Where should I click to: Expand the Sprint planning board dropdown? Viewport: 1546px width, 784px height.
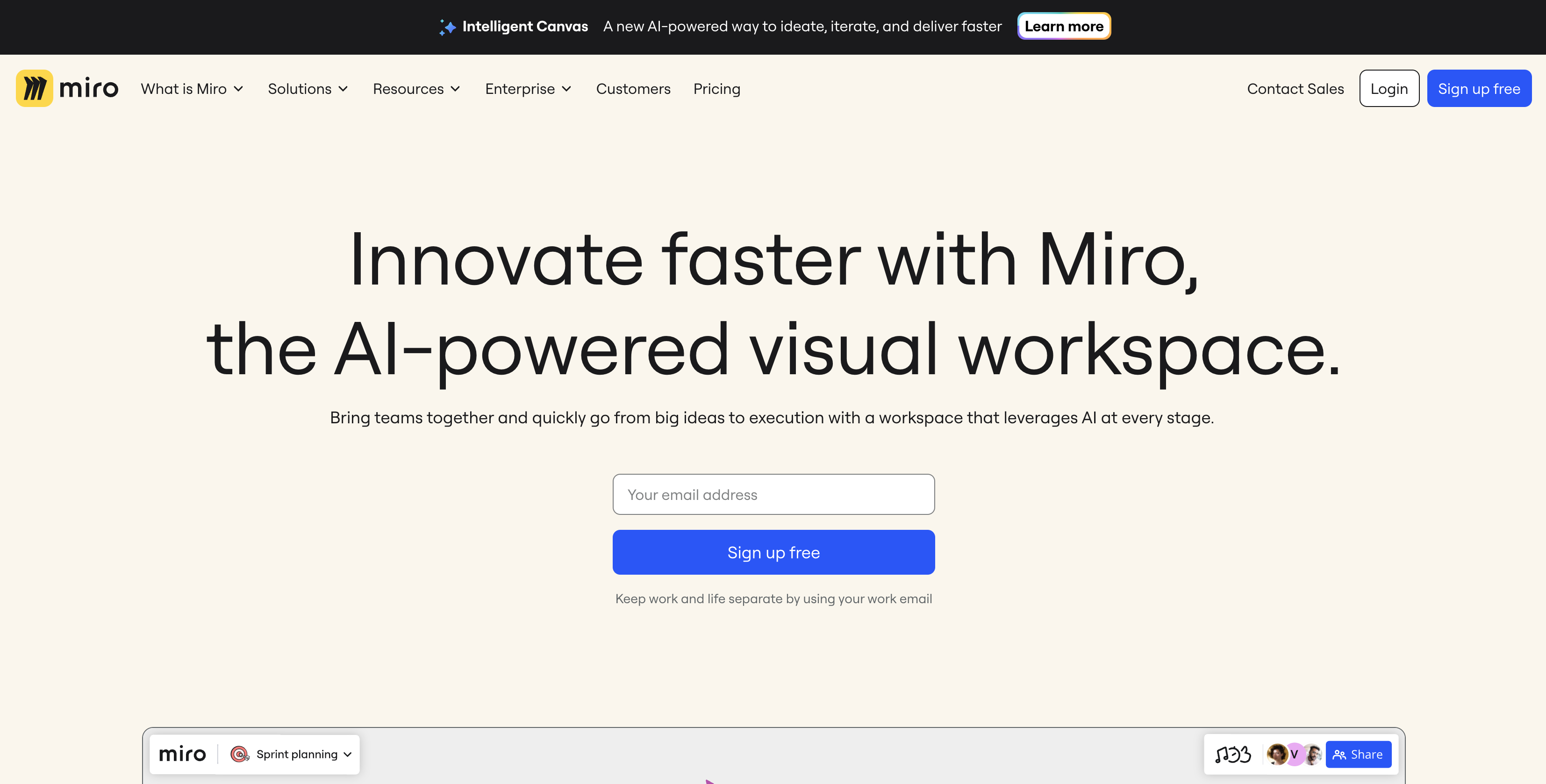coord(348,755)
